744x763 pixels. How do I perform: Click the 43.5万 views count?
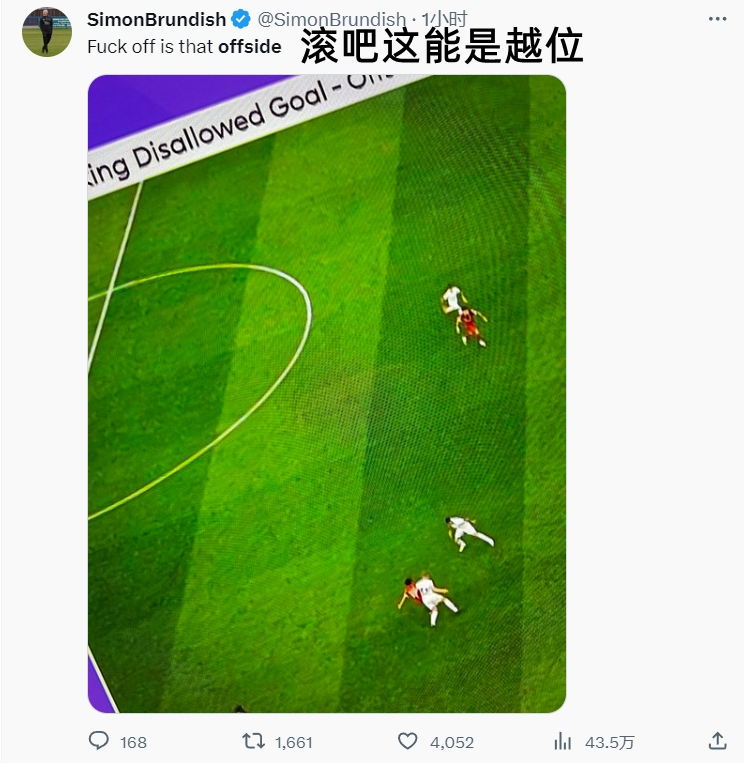click(610, 742)
